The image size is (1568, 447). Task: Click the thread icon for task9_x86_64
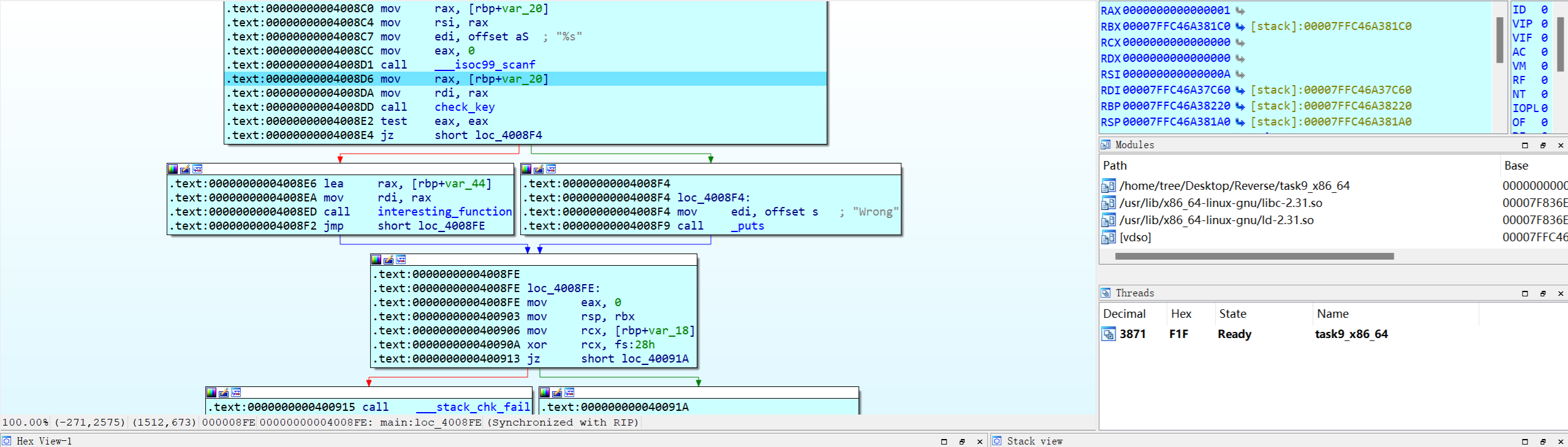(x=1108, y=334)
